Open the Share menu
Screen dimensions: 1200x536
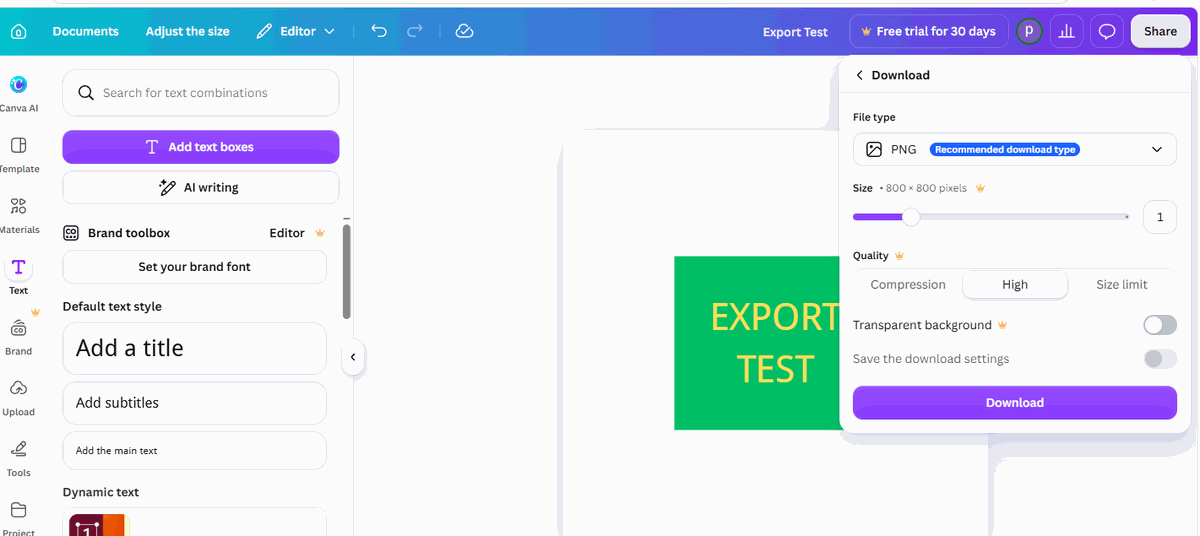1160,31
